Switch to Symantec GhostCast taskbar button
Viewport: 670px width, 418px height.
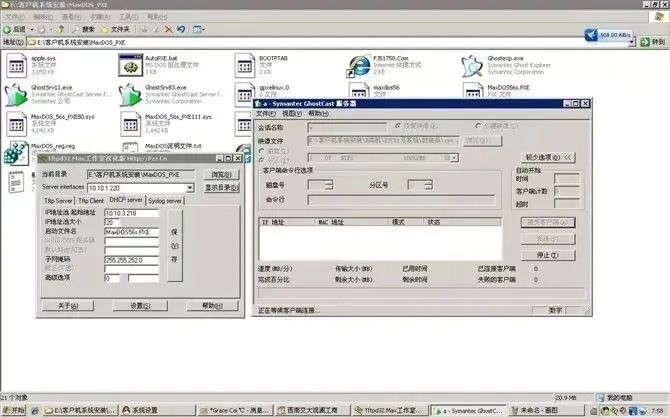click(x=469, y=410)
